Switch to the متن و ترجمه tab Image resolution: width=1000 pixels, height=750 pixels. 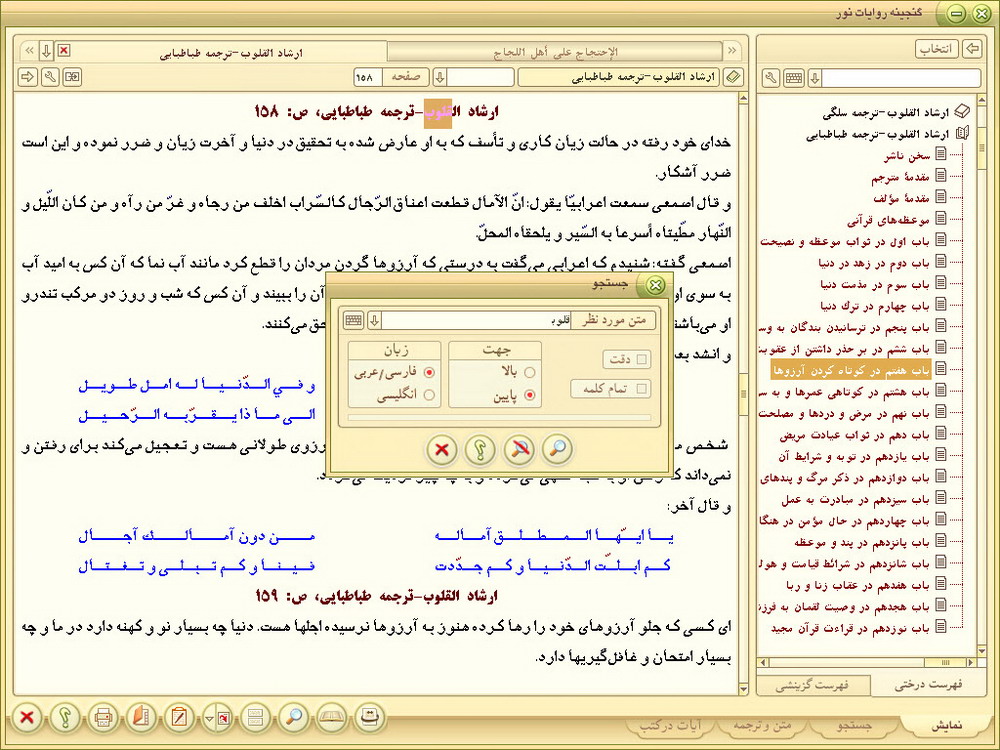coord(762,726)
